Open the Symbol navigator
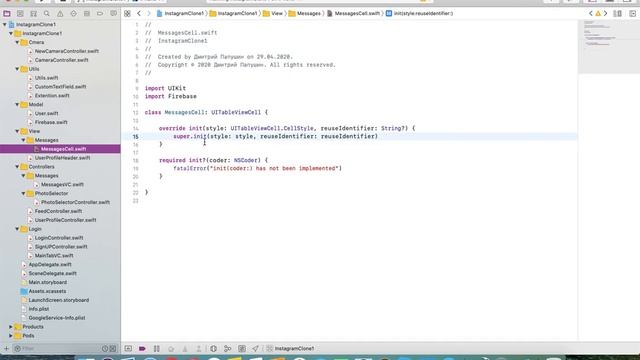The height and width of the screenshot is (360, 640). [33, 13]
